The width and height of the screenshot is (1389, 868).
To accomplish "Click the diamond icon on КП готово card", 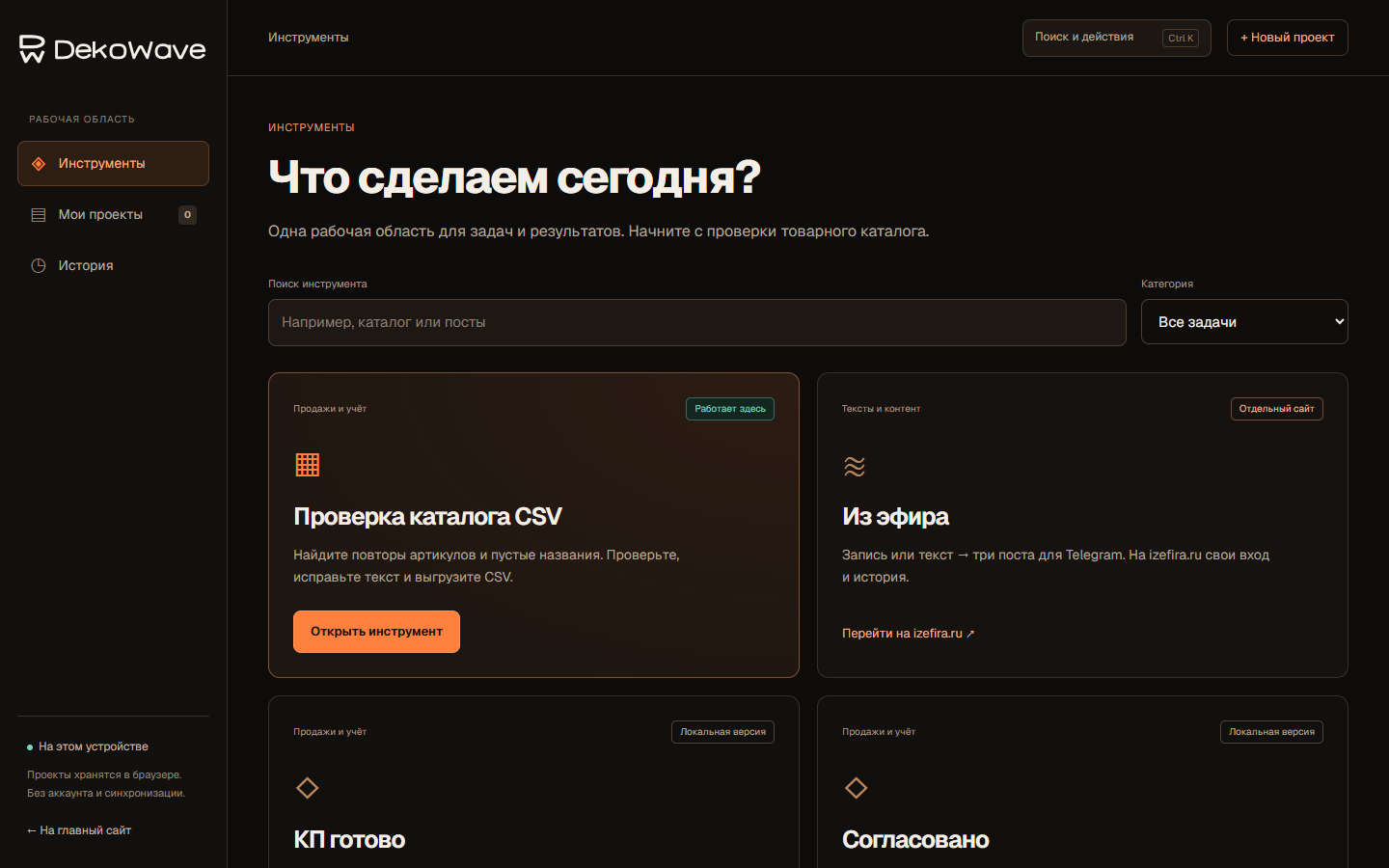I will (x=307, y=788).
